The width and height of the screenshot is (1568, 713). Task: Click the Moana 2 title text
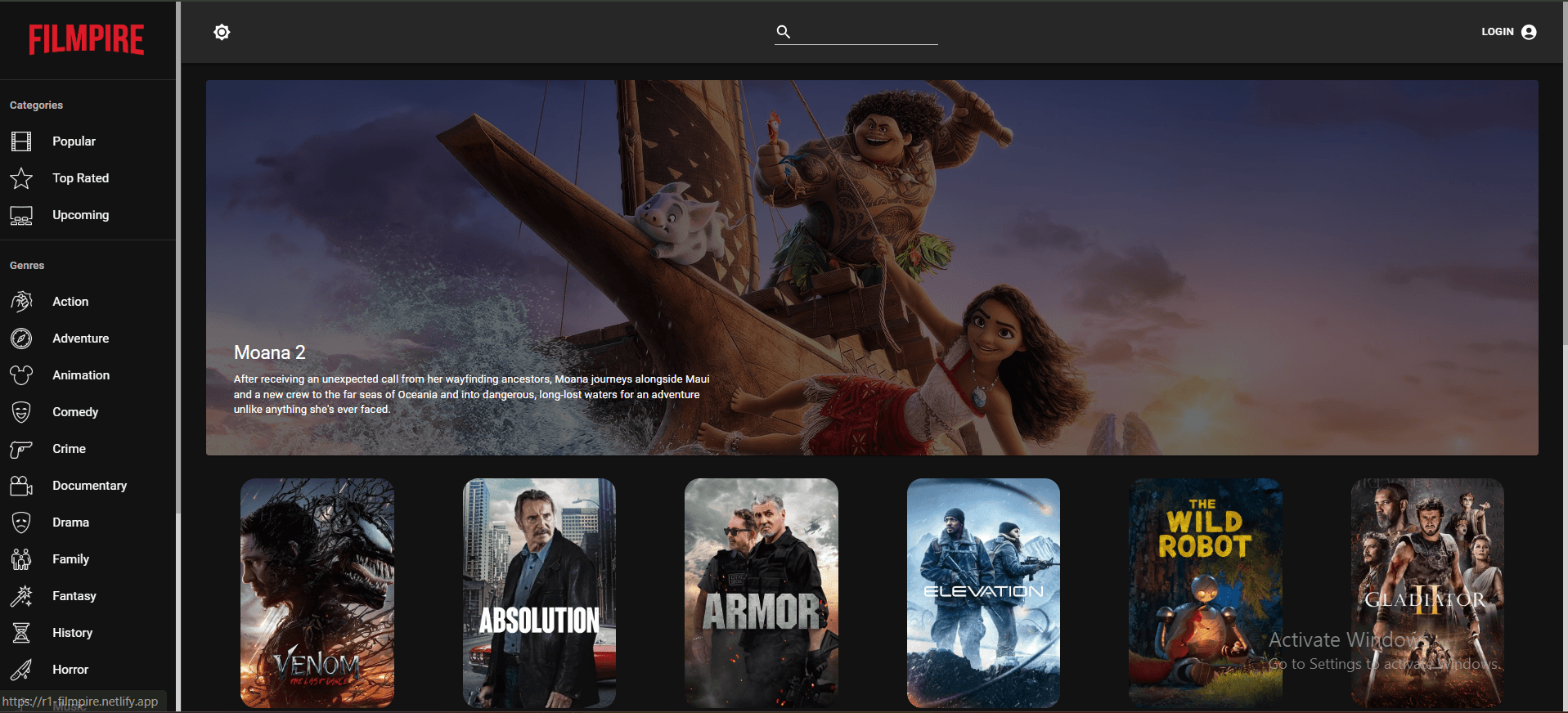click(x=270, y=352)
